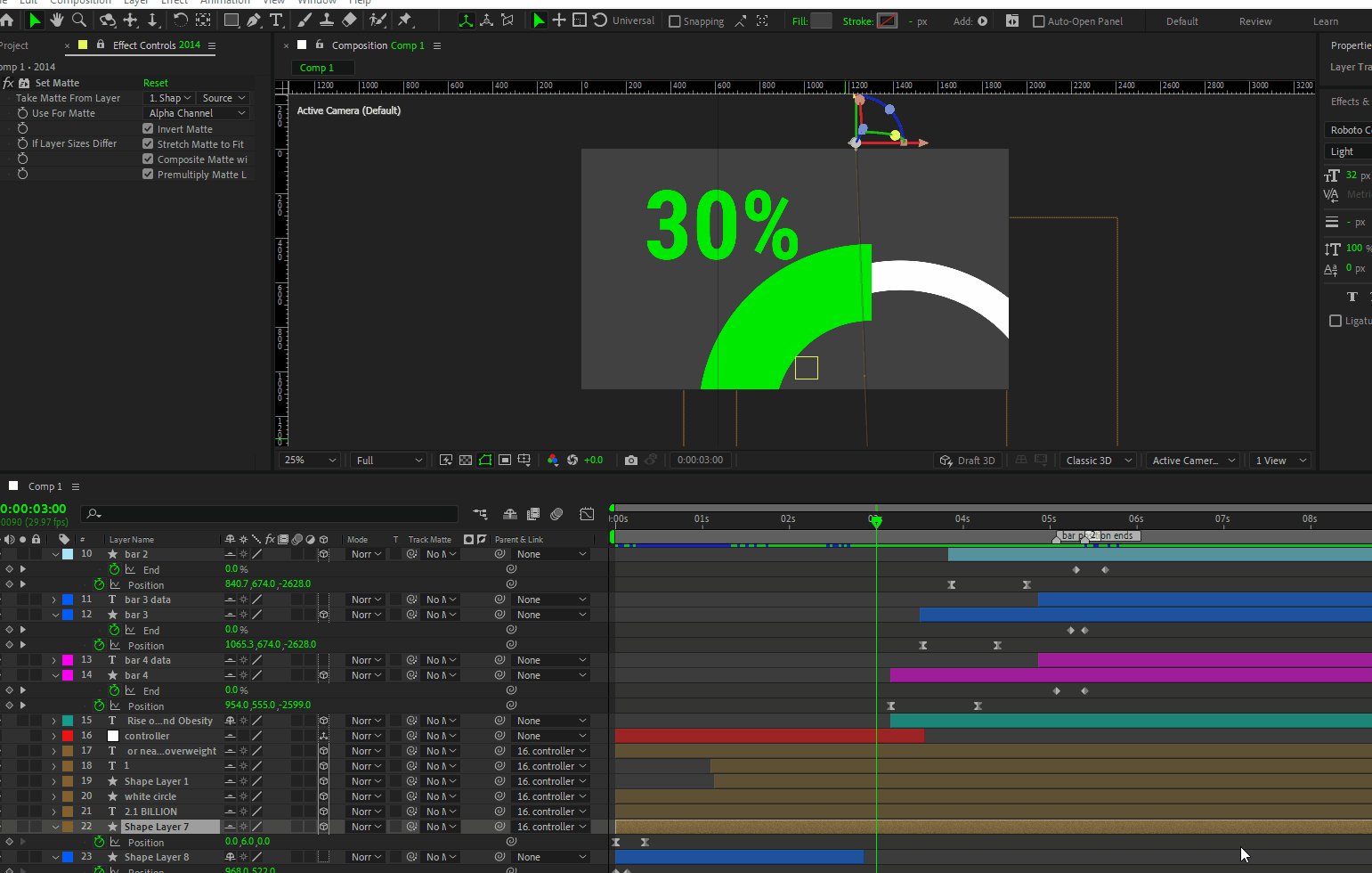Select the Pen tool
This screenshot has width=1372, height=873.
254,20
